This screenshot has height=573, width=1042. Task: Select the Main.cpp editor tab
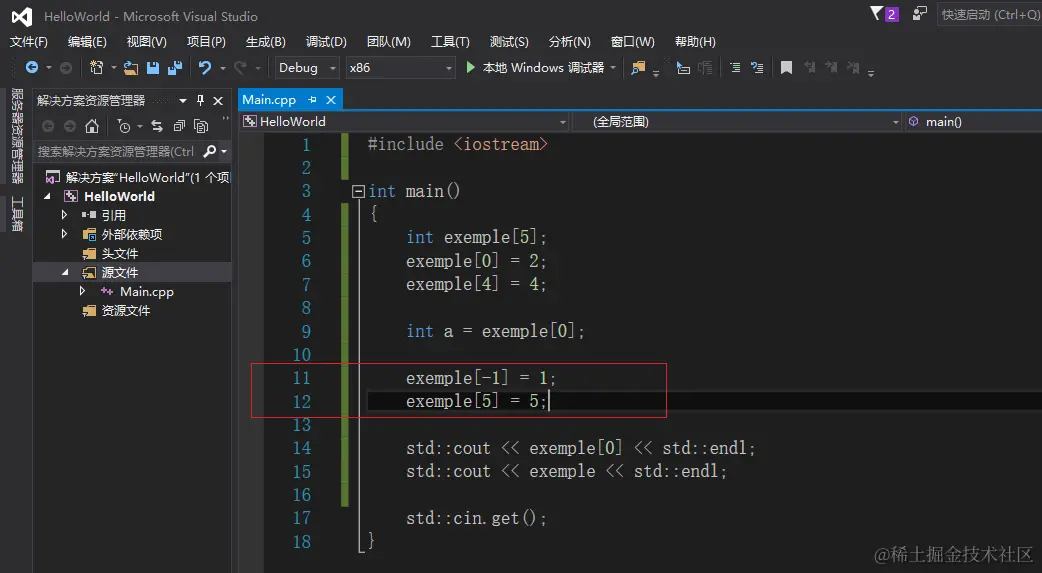click(x=269, y=100)
